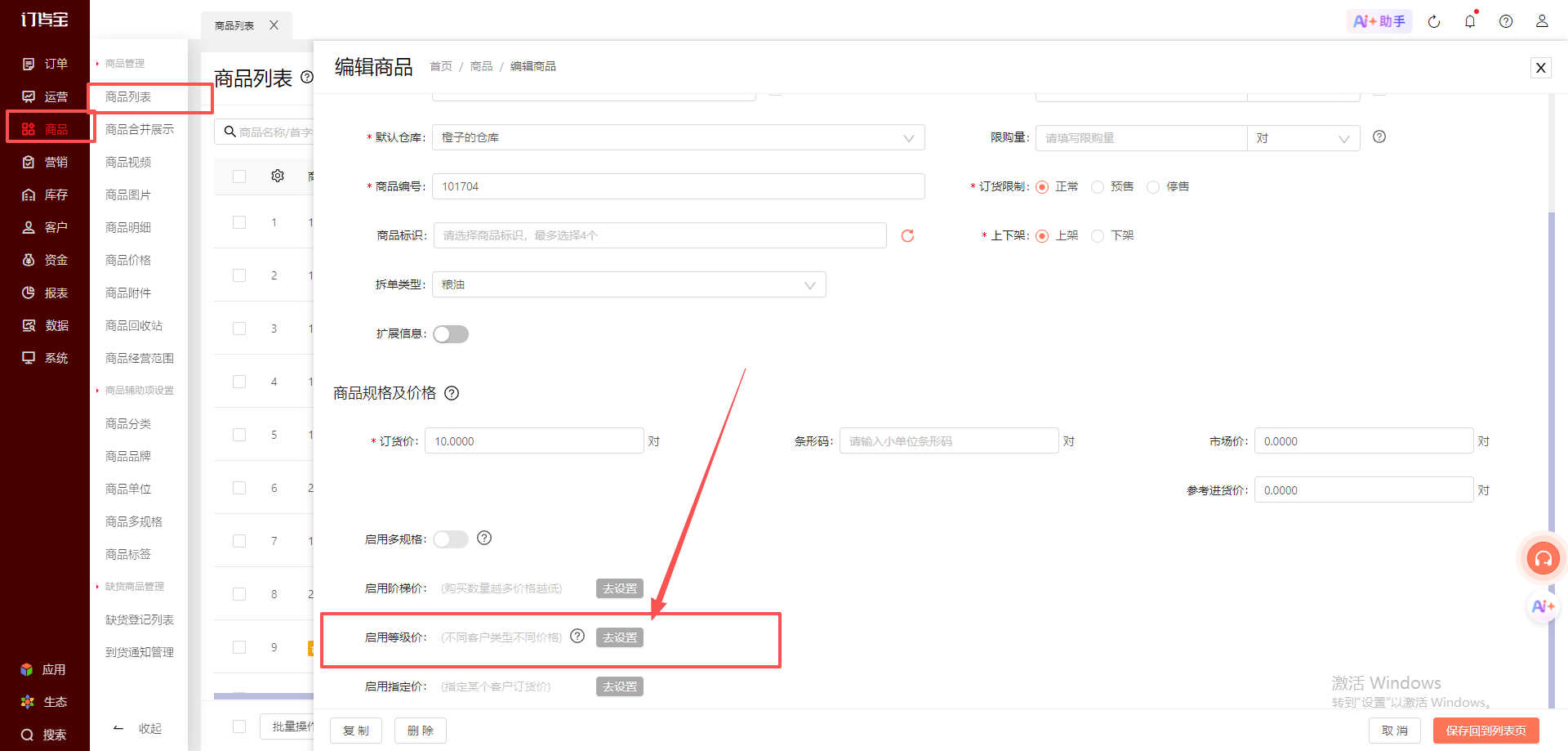Screen dimensions: 1568x751
Task: Click the 首页 breadcrumb link
Action: point(441,66)
